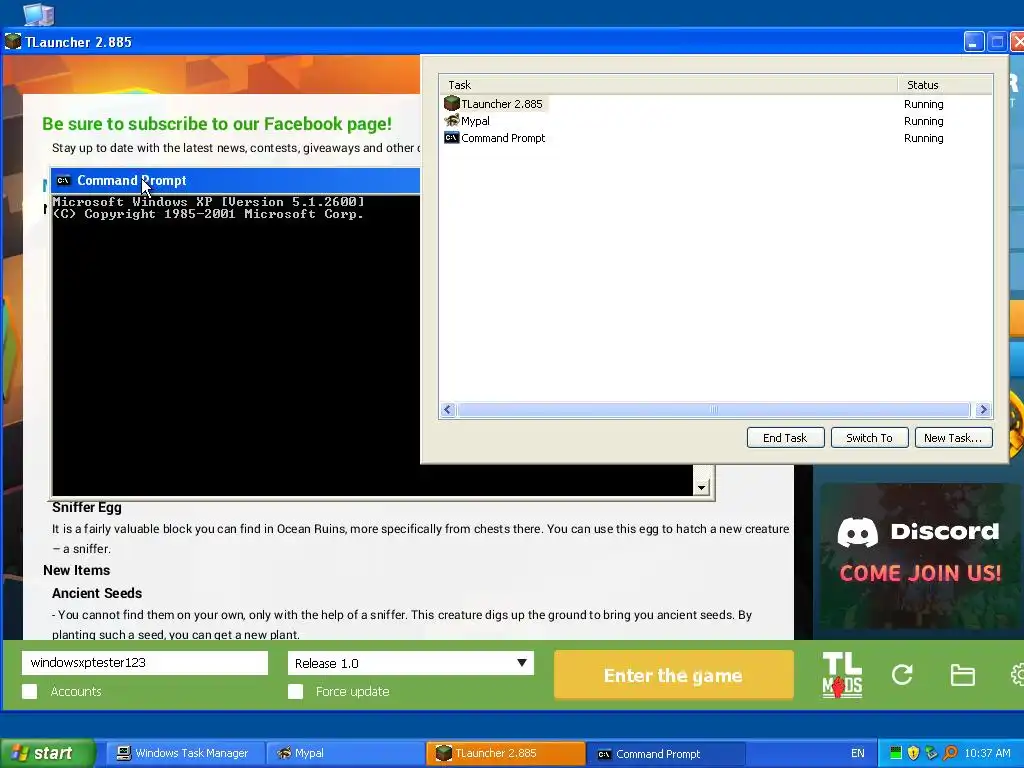Screen dimensions: 1024x768
Task: Click the desktop computer icon
Action: (x=39, y=14)
